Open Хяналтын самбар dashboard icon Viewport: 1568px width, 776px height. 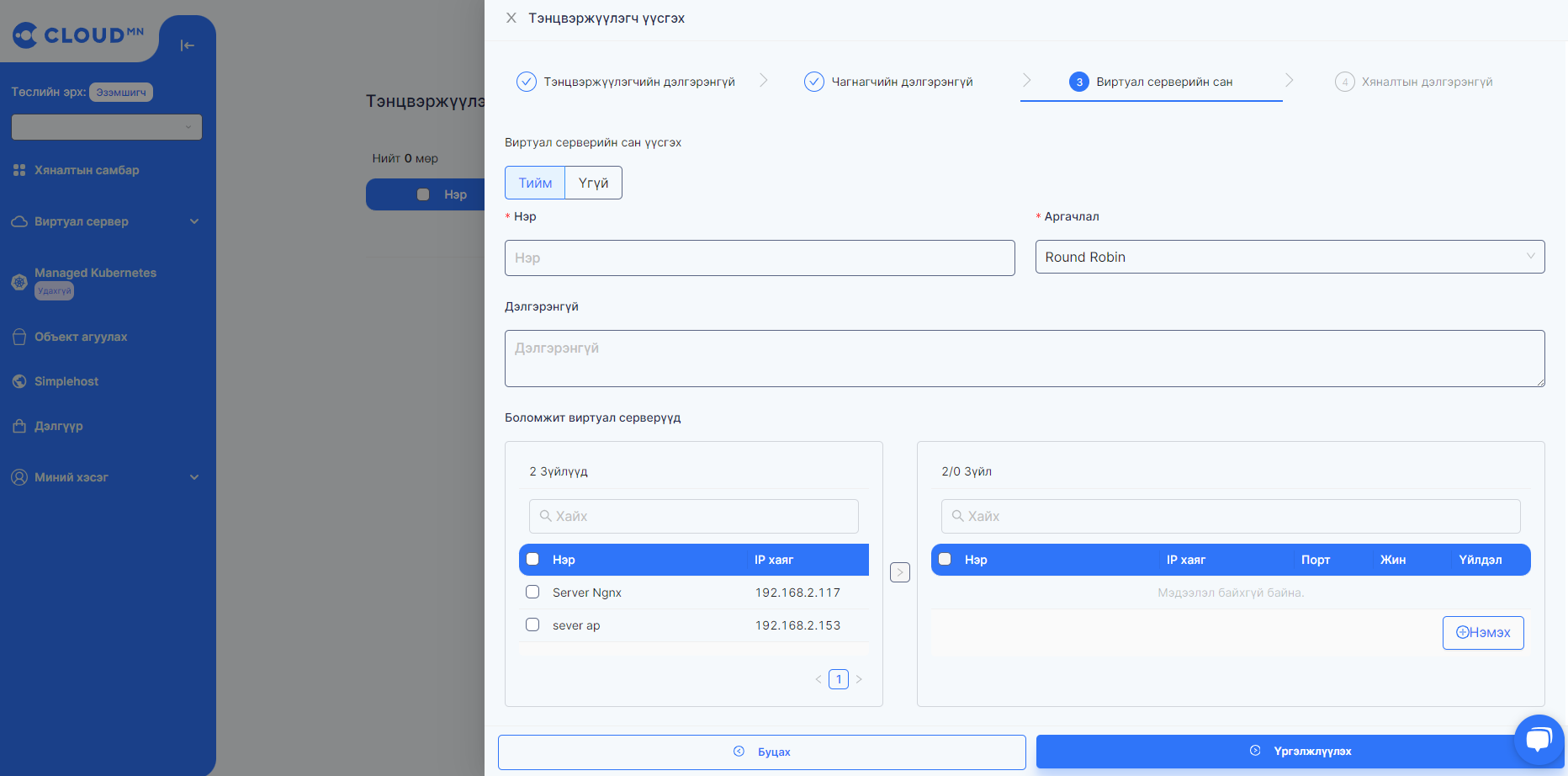pos(19,170)
